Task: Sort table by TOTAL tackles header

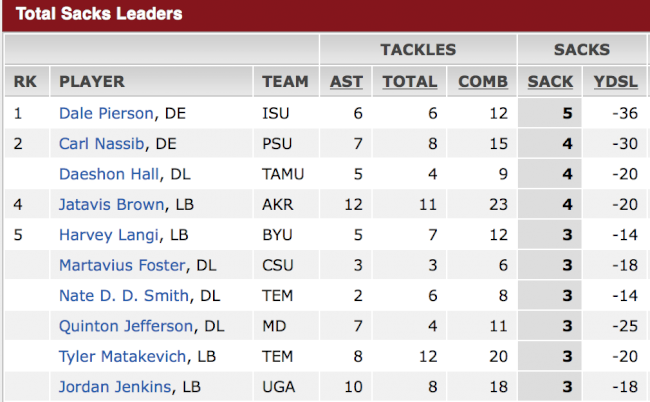Action: [410, 82]
